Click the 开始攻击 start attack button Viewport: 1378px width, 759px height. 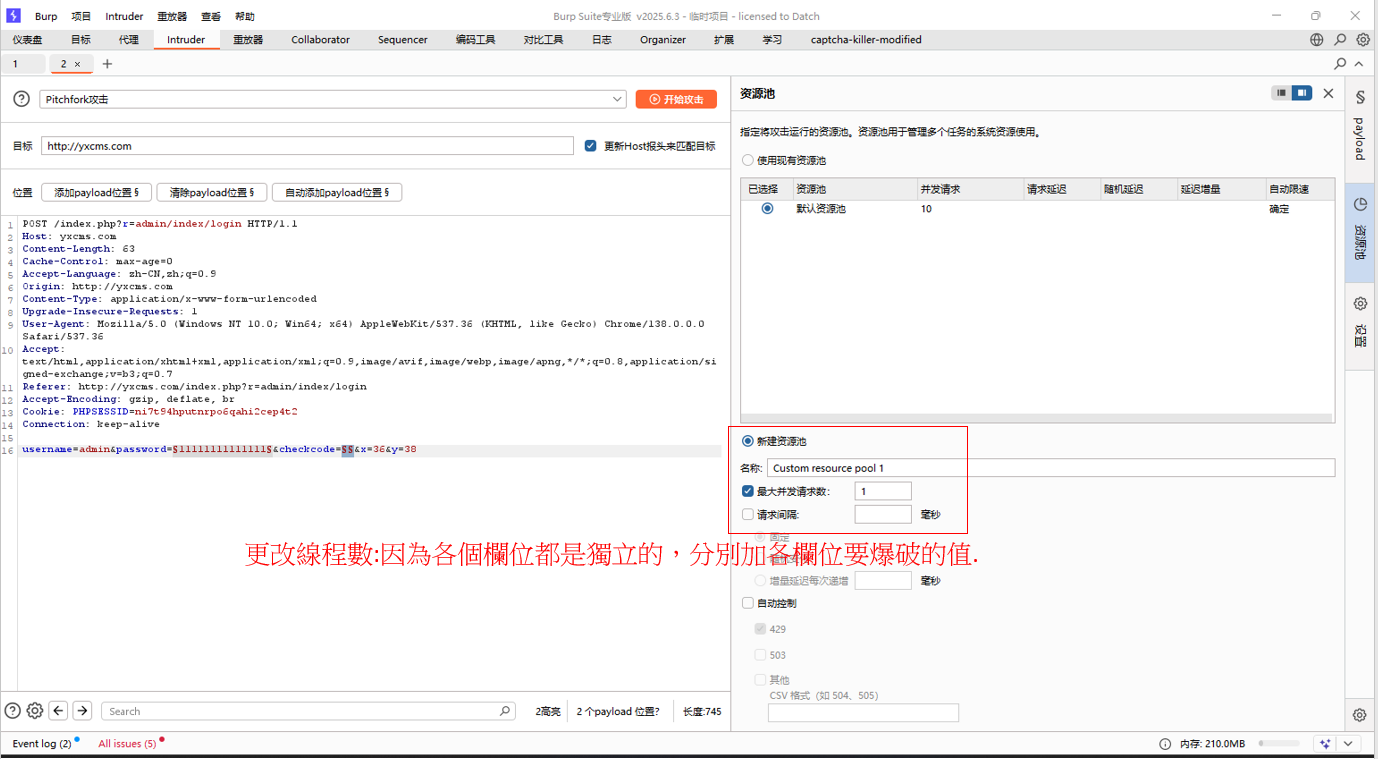[x=676, y=99]
